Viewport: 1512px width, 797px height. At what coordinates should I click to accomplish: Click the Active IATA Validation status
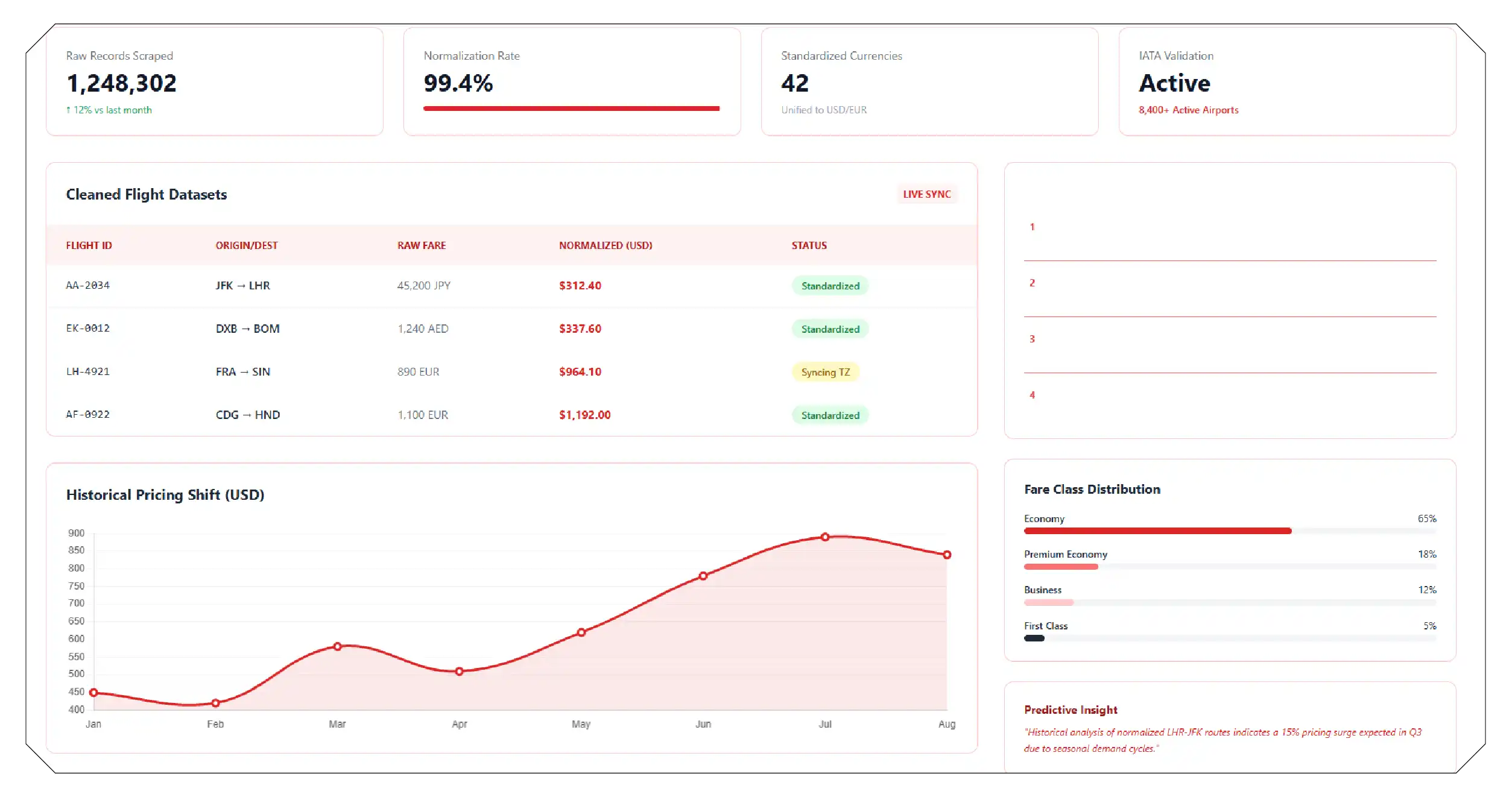coord(1174,83)
